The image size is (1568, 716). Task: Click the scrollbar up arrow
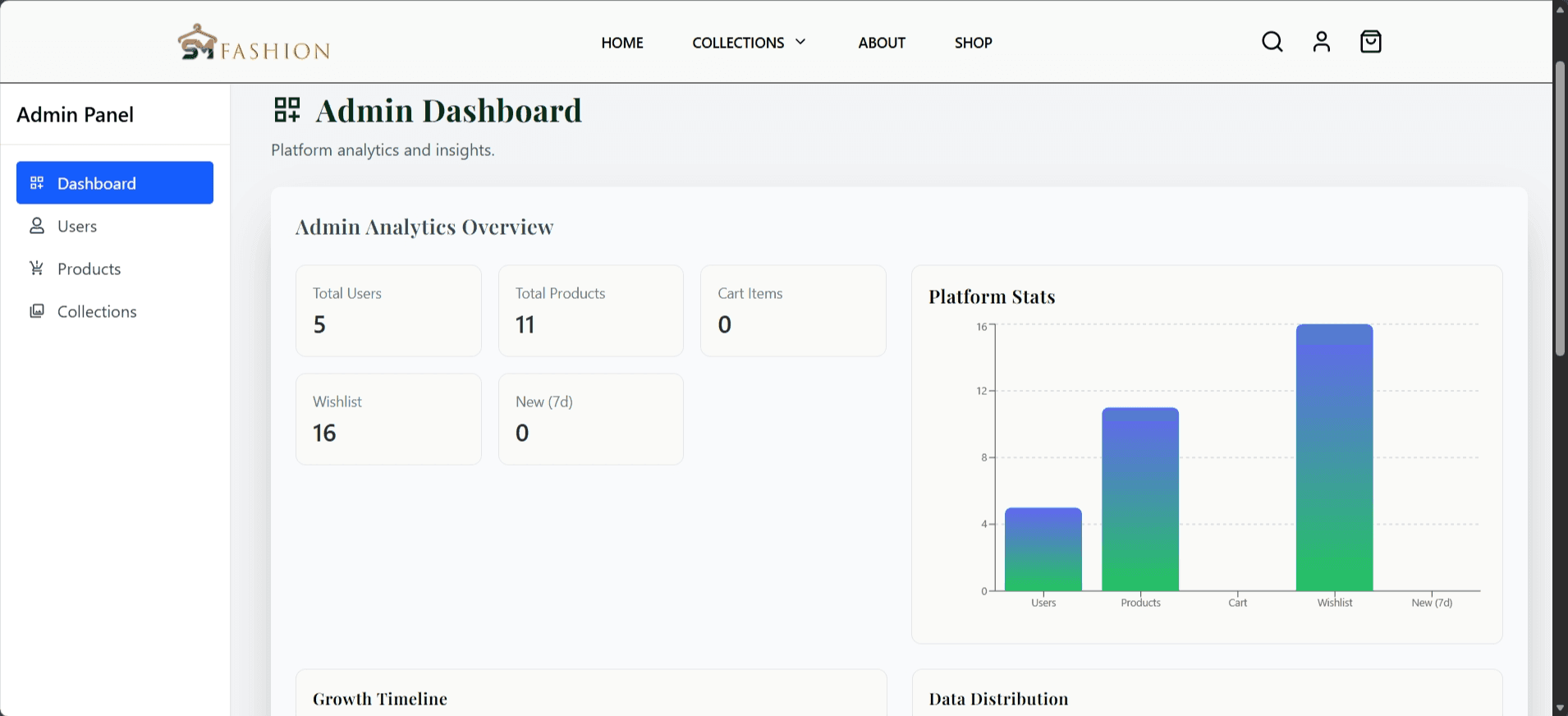click(1560, 8)
